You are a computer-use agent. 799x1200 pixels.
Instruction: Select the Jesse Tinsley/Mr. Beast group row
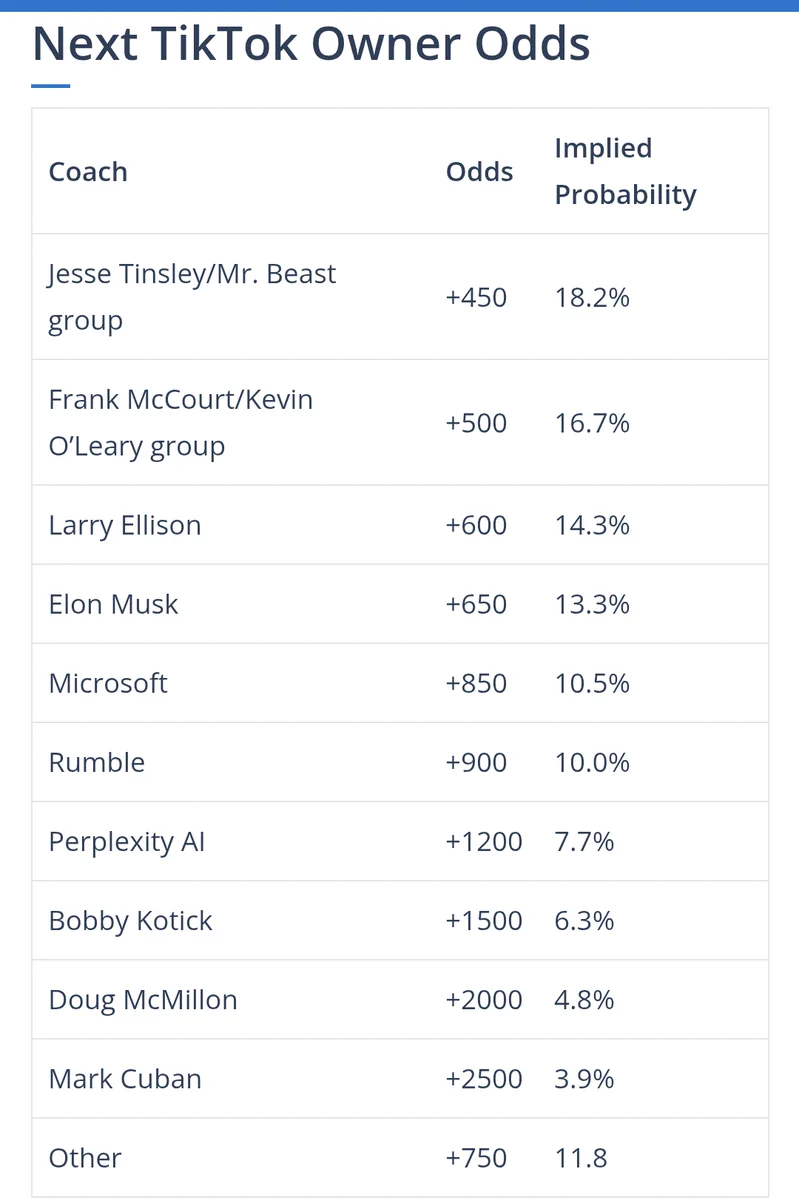point(400,297)
